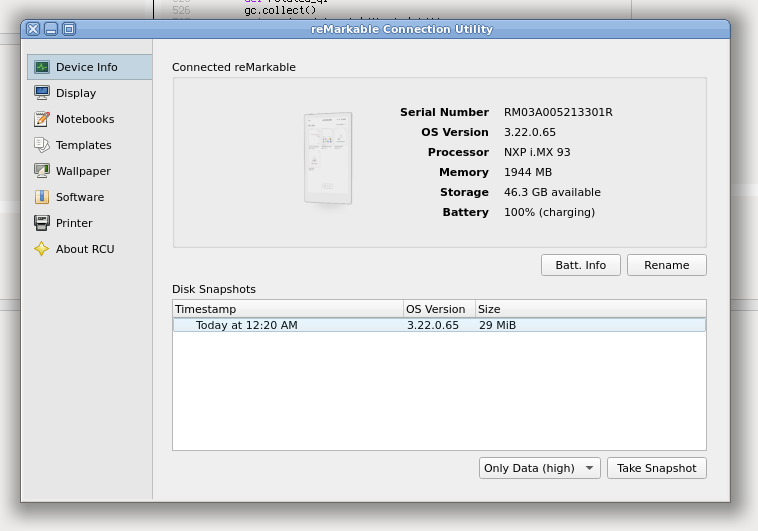Click the battery value 100% (charging)
This screenshot has width=758, height=531.
coord(549,212)
